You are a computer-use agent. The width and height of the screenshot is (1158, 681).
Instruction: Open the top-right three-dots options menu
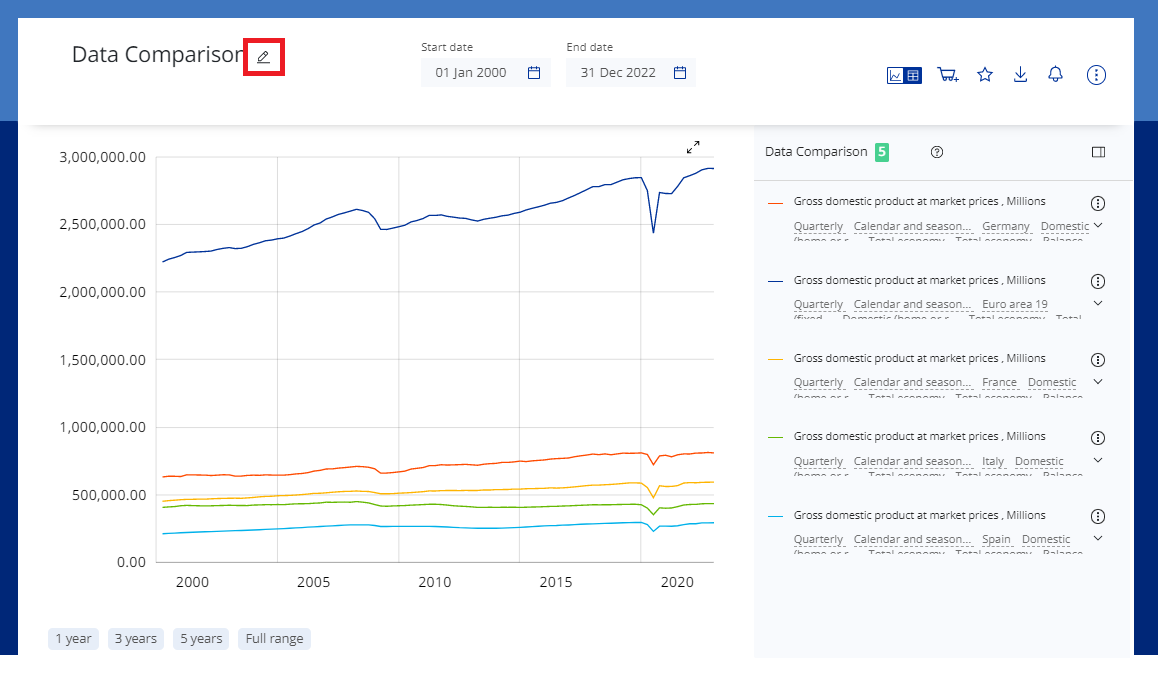pos(1096,75)
